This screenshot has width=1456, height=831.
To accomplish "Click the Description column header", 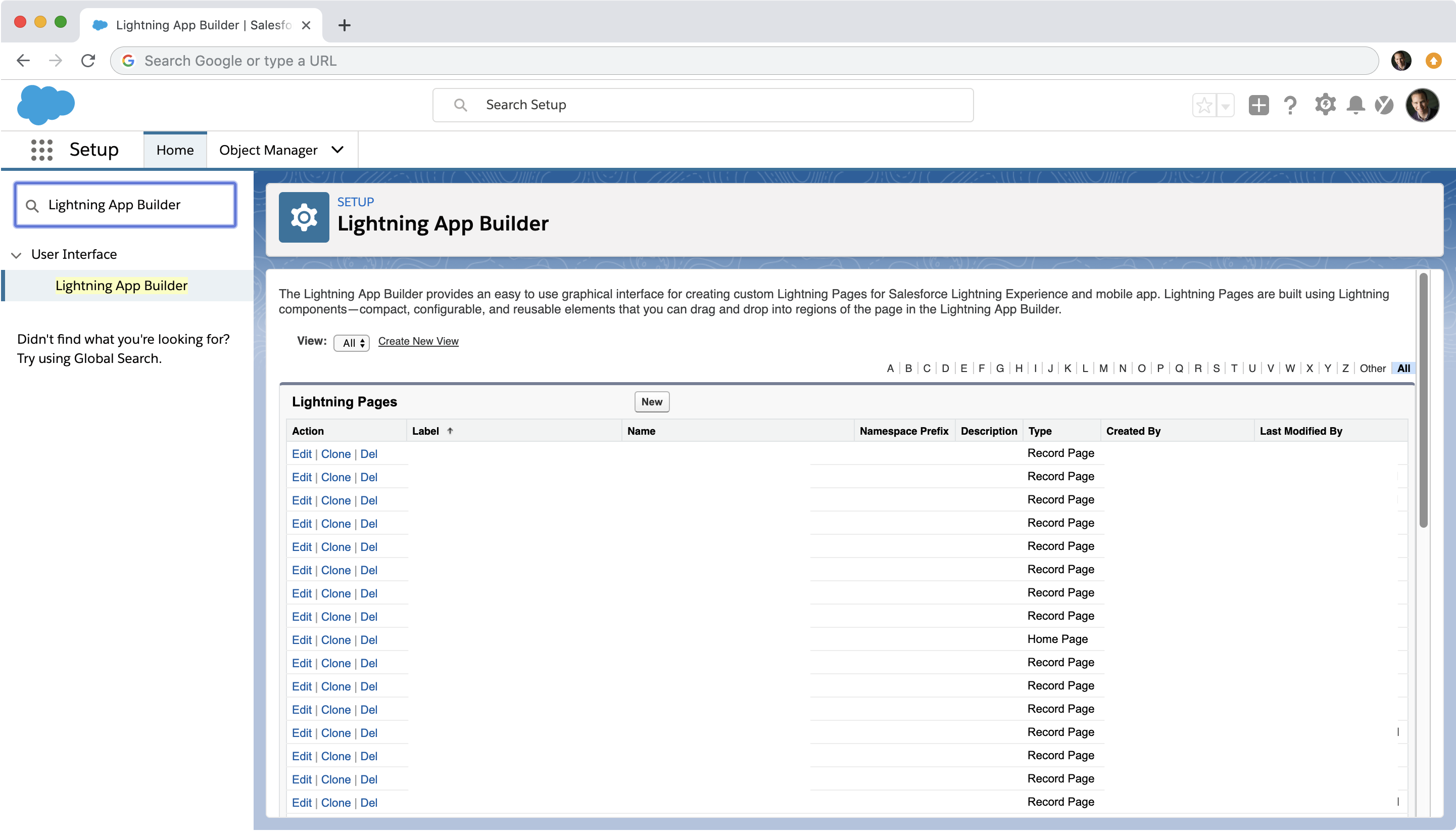I will click(989, 432).
